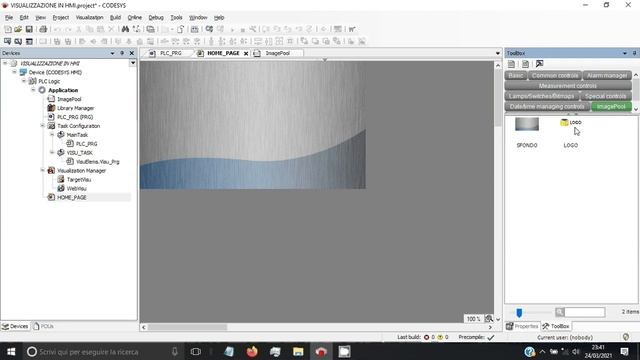
Task: Click the yellow warning count icon in status bar
Action: pos(440,338)
